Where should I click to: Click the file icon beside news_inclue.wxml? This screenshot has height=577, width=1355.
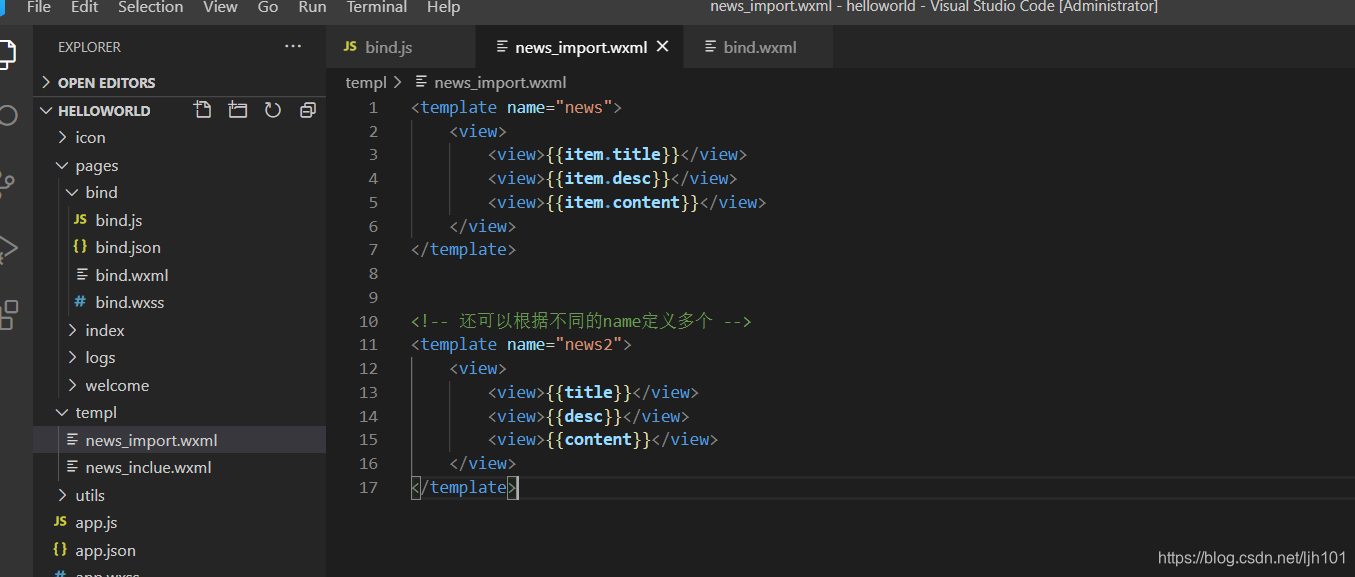[x=73, y=467]
